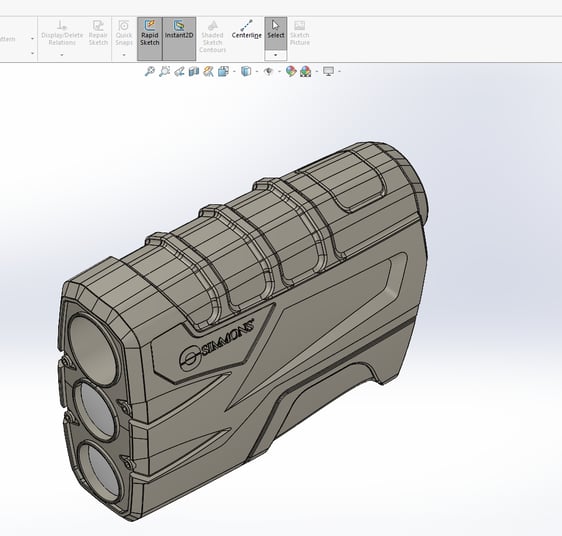562x536 pixels.
Task: Open the Display Style cube icon
Action: click(246, 71)
